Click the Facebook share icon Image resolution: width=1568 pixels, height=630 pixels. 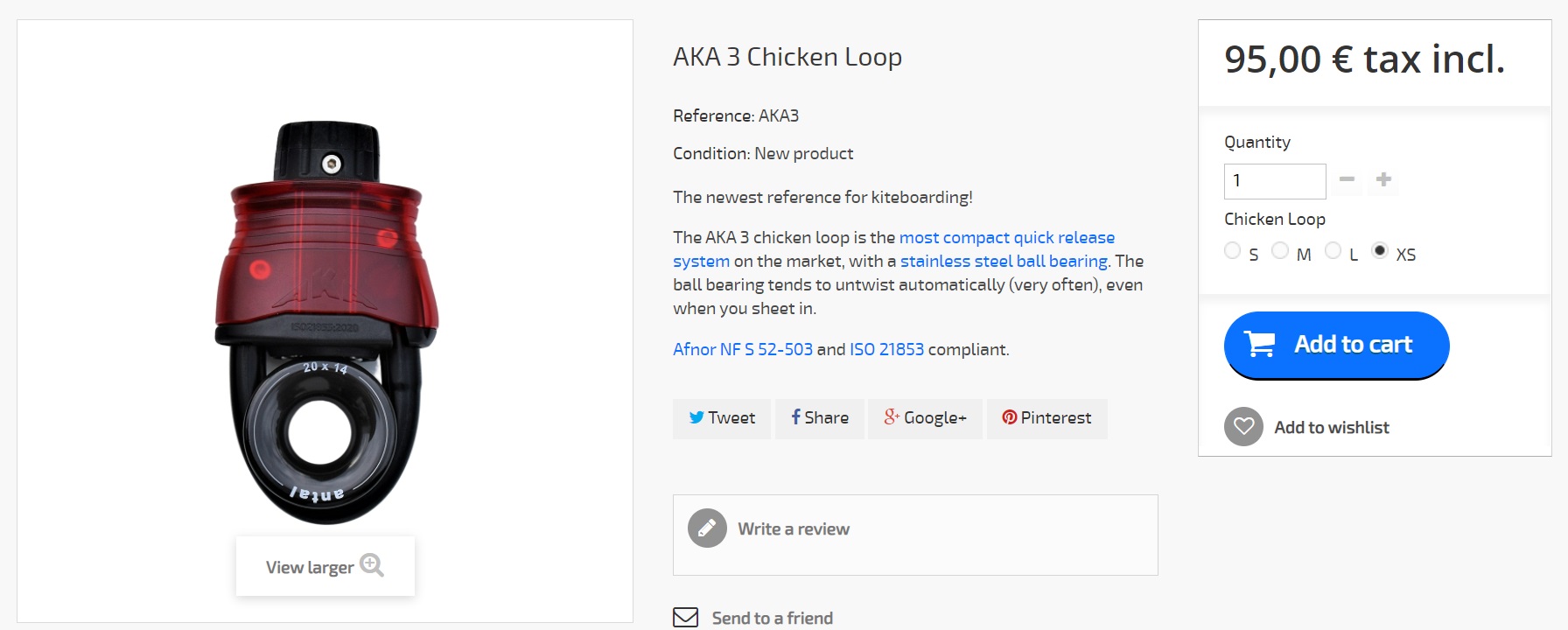[x=795, y=417]
